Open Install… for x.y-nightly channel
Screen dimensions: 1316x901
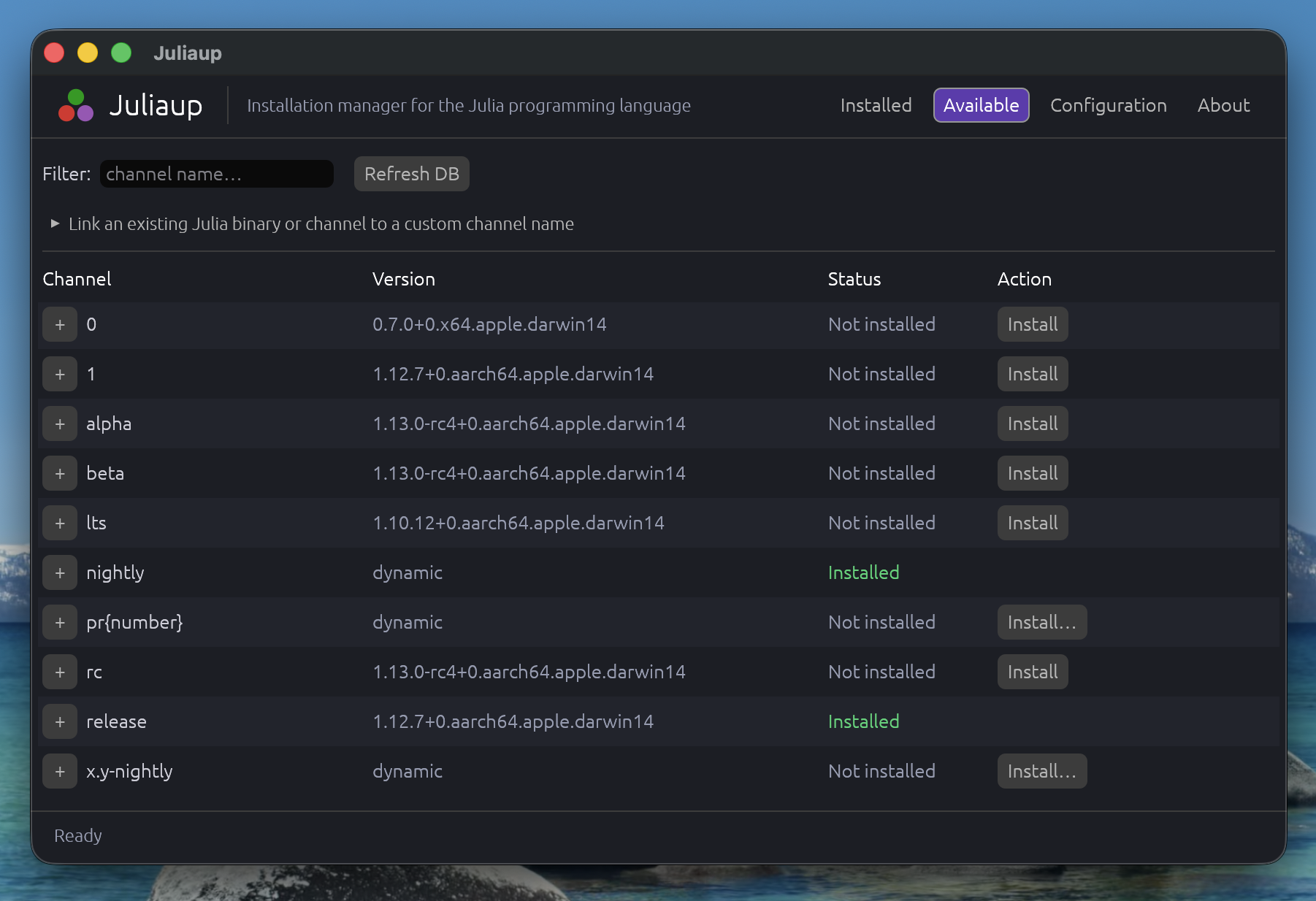click(x=1042, y=771)
